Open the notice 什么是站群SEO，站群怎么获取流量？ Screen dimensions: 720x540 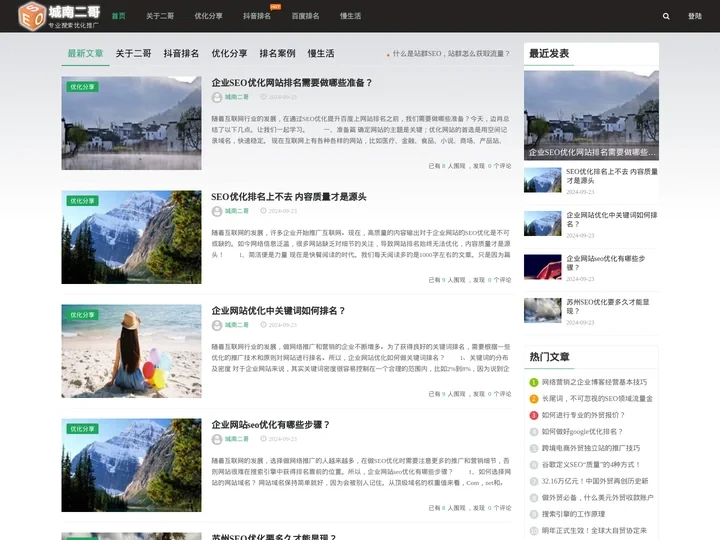click(451, 54)
